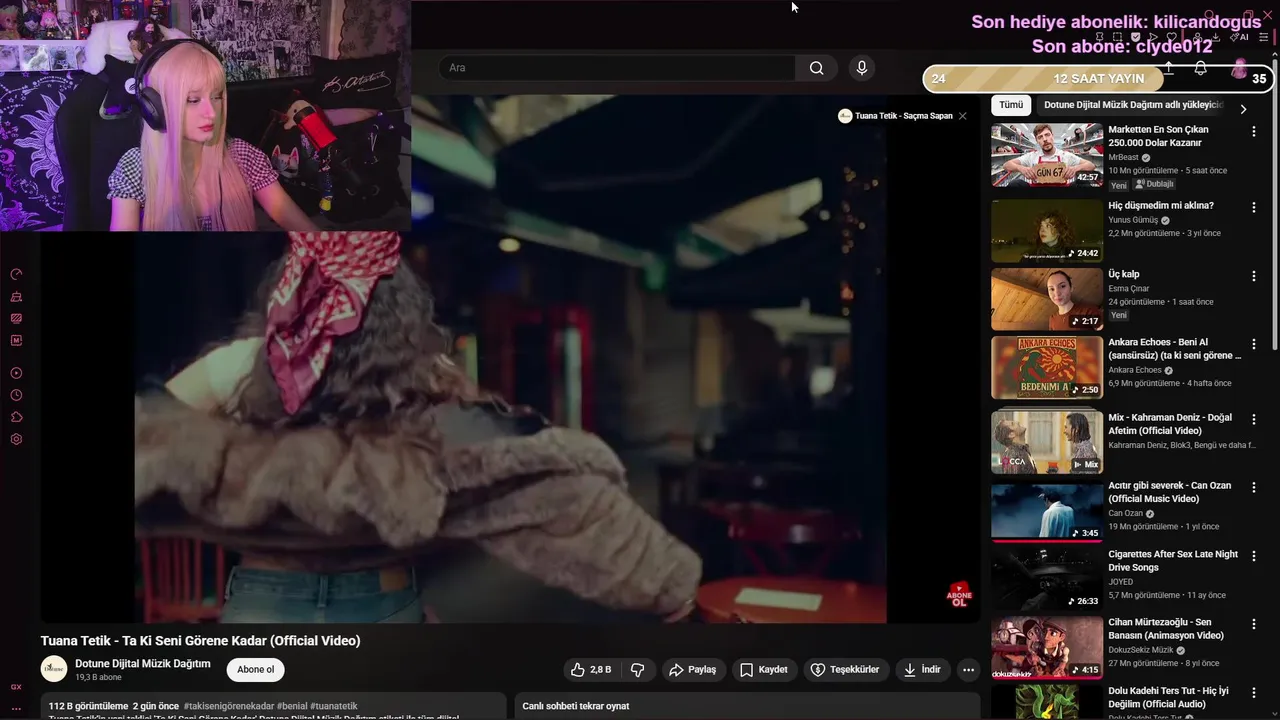Screen dimensions: 1280x720
Task: Open YouTube notifications bell
Action: (x=1200, y=68)
